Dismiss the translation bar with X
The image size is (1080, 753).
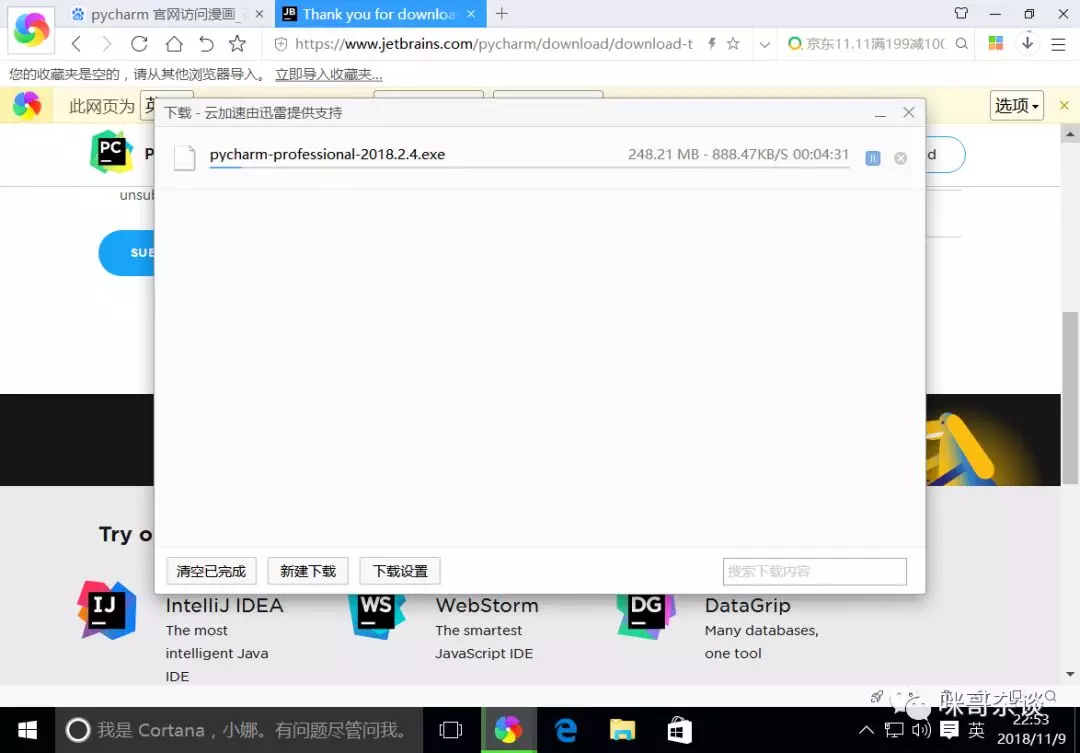[x=1064, y=105]
